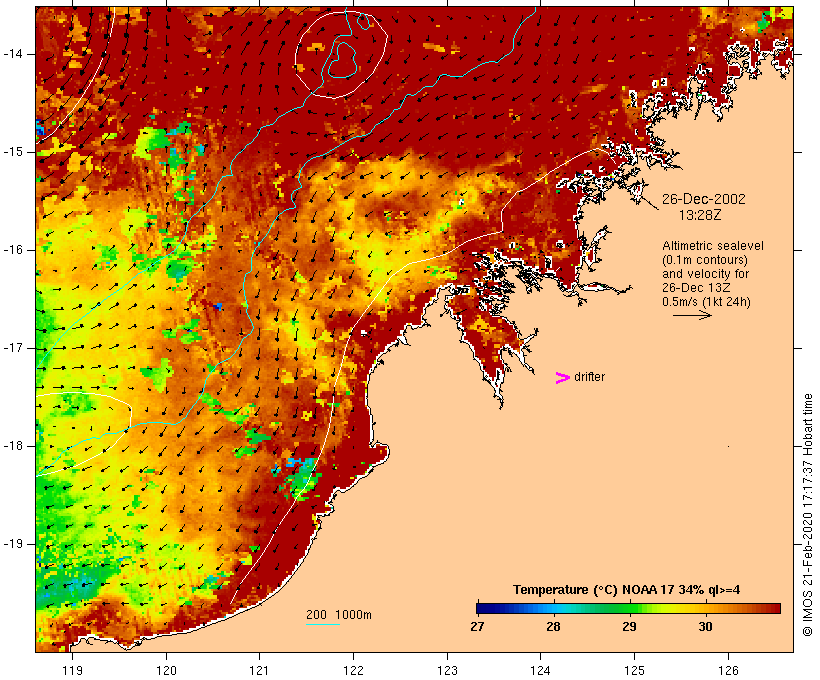
Task: Click the latitude axis label '-15'
Action: point(12,152)
